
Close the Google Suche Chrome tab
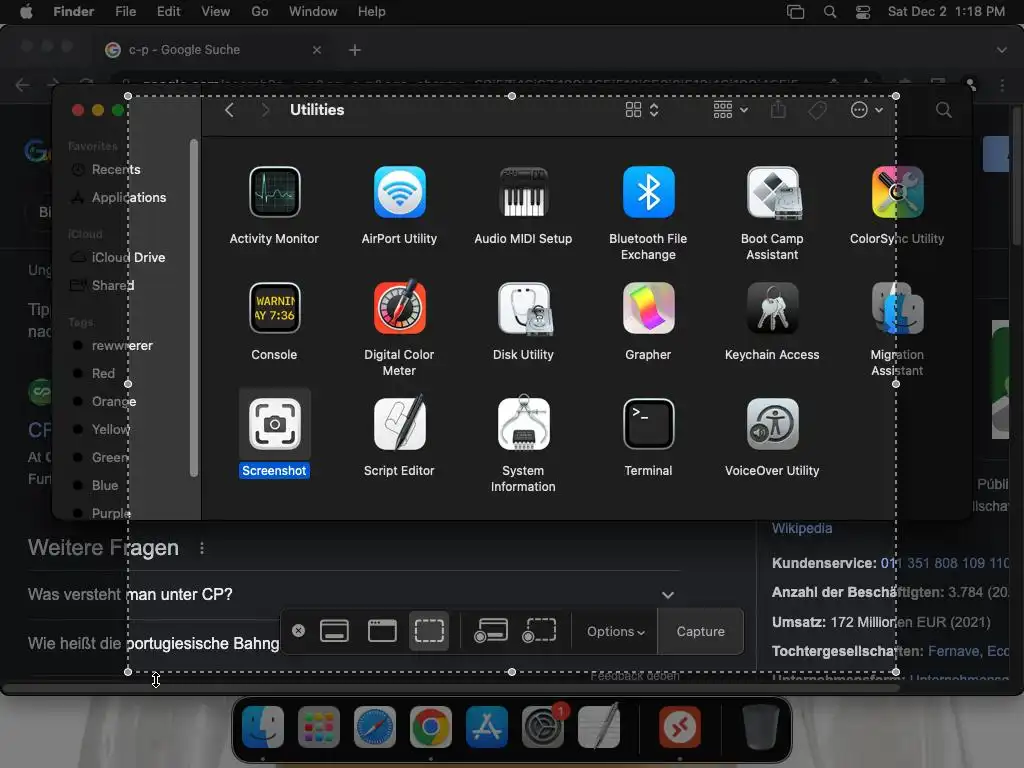pos(317,50)
